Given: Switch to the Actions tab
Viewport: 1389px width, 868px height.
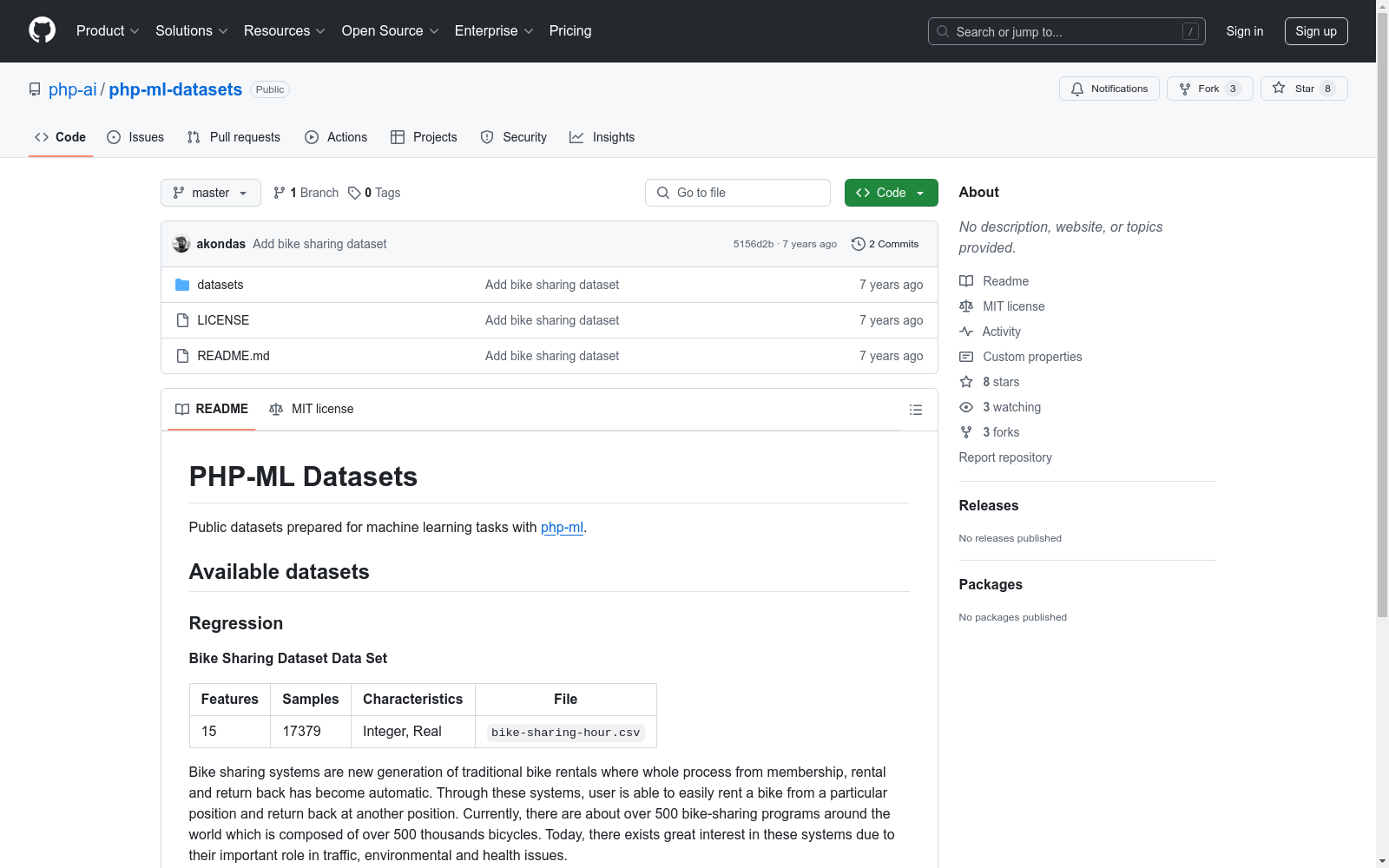Looking at the screenshot, I should coord(336,137).
